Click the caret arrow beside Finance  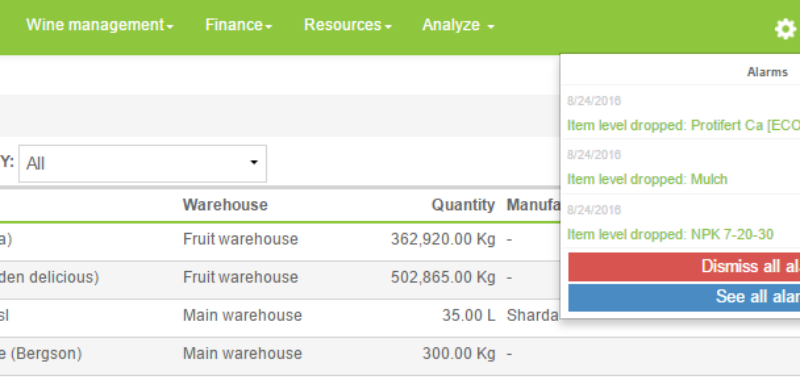click(268, 27)
